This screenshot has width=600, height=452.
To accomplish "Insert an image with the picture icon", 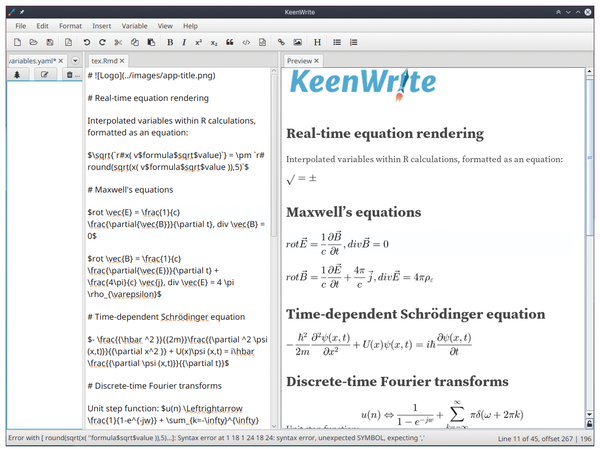I will pos(297,42).
